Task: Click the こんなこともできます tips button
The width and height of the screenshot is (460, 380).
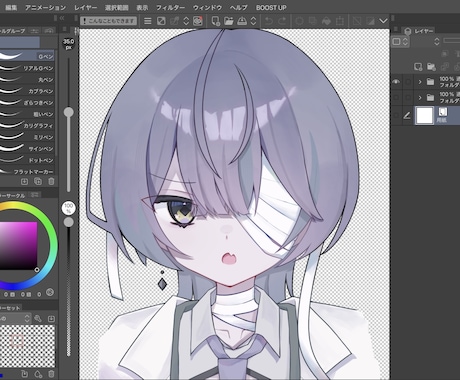Action: (108, 21)
